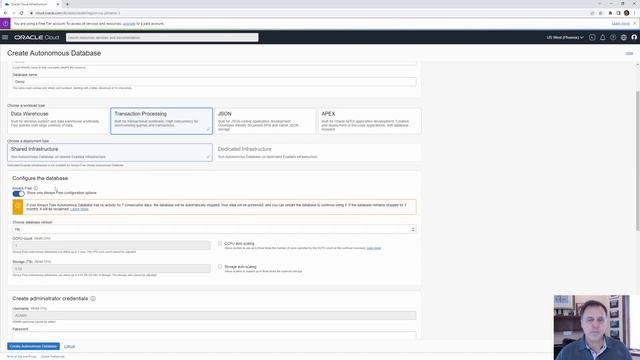Screen dimensions: 640x360
Task: Open the language globe icon
Action: [x=624, y=37]
